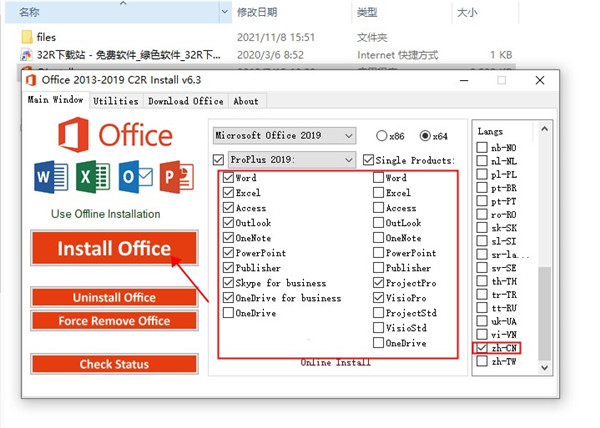Check Access under Single Products
This screenshot has height=428, width=600.
(378, 208)
